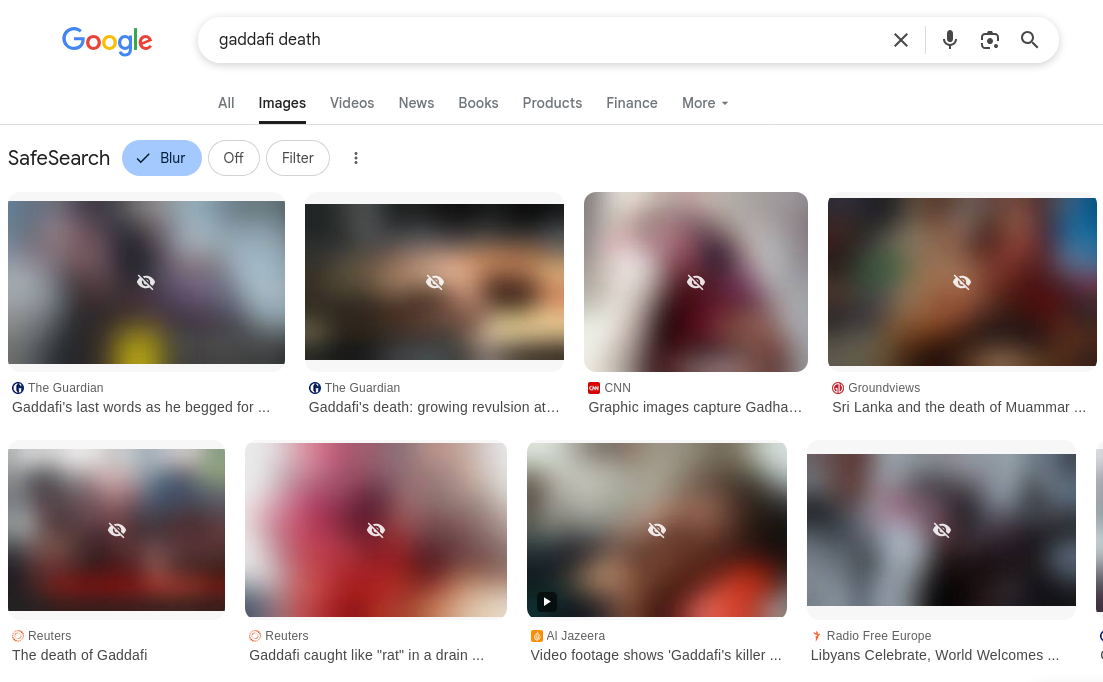The height and width of the screenshot is (682, 1103).
Task: Clear the search box with X icon
Action: 900,40
